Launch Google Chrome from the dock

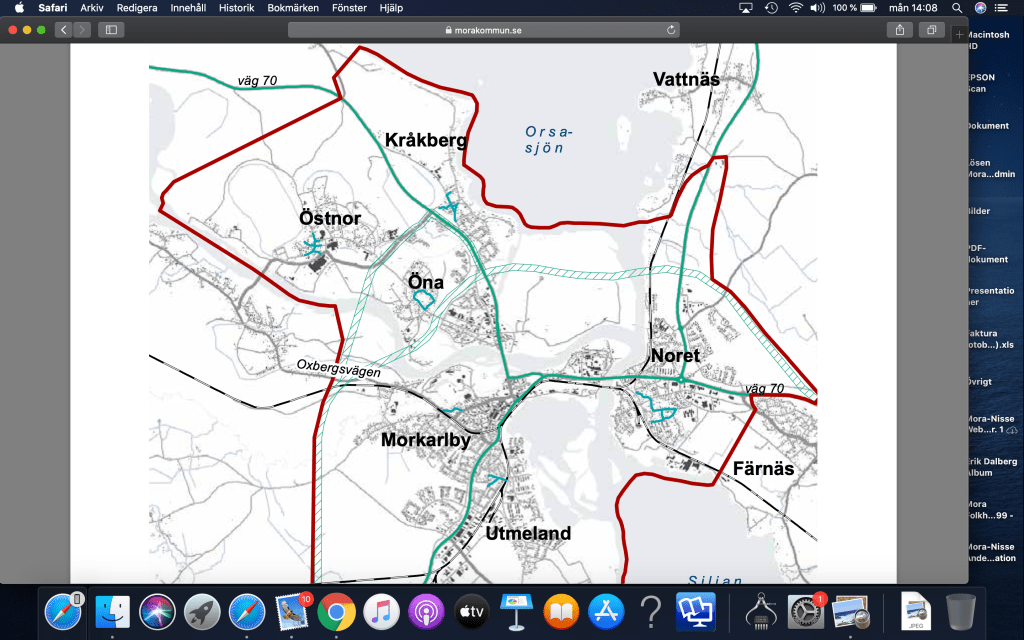click(337, 610)
